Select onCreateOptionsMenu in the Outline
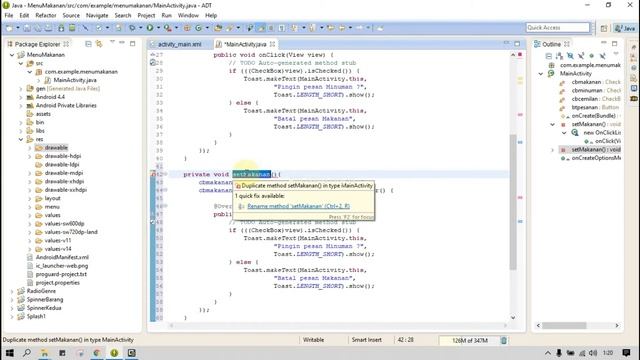The height and width of the screenshot is (360, 640). tap(596, 158)
